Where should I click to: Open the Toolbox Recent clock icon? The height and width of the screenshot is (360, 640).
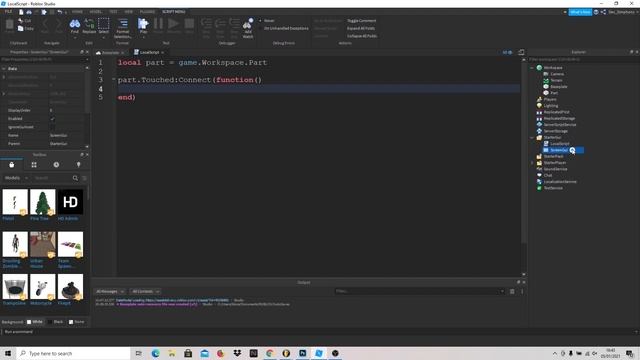56,164
